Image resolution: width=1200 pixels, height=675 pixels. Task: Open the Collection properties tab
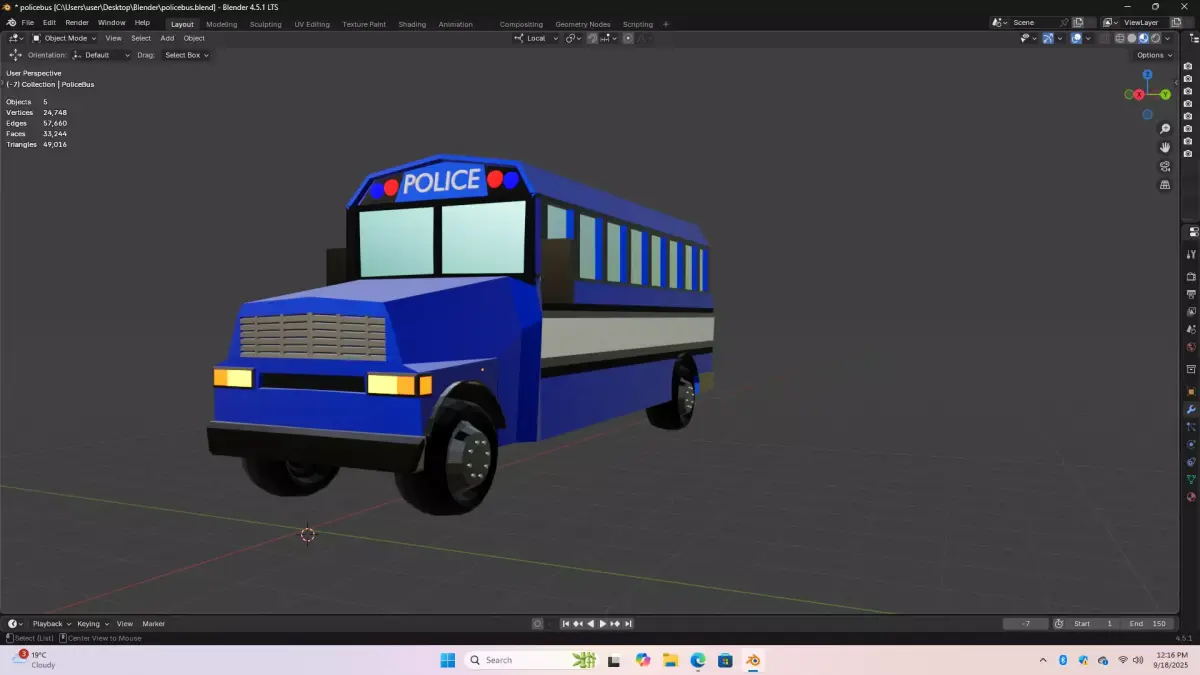(1191, 369)
